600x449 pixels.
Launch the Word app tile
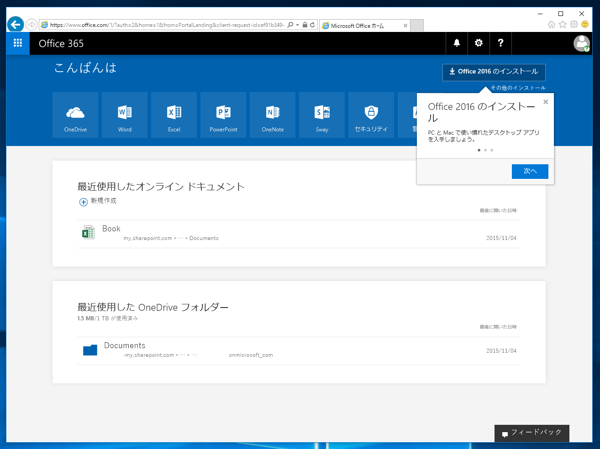click(x=125, y=115)
